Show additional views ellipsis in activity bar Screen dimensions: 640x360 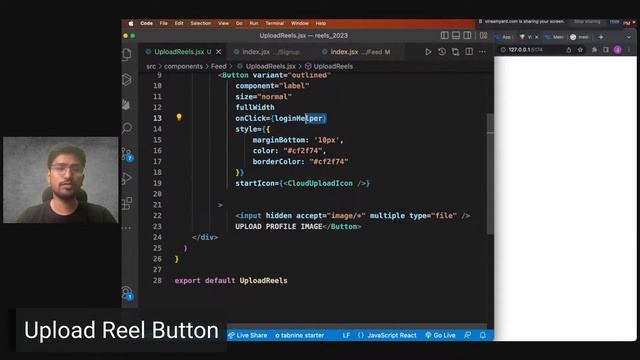127,228
